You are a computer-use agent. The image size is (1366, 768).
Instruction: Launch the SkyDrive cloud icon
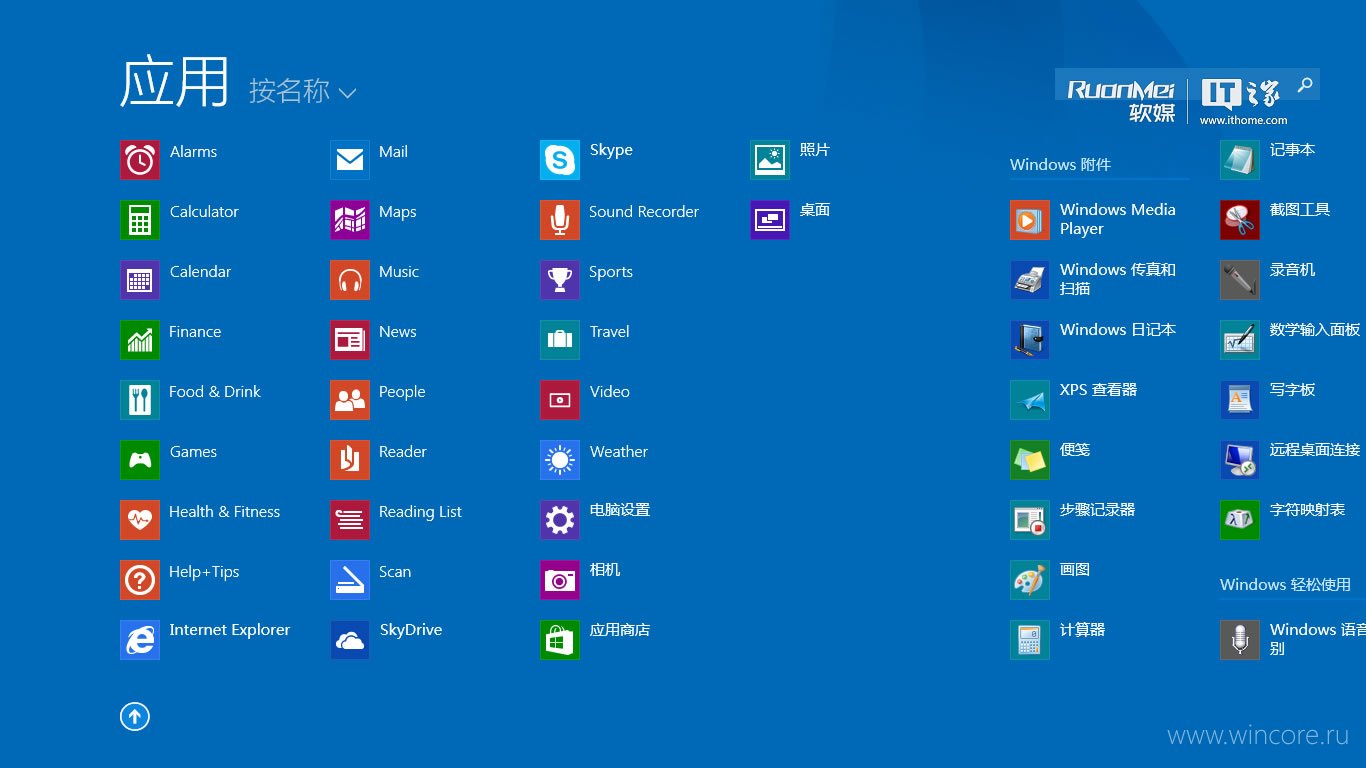click(x=350, y=640)
